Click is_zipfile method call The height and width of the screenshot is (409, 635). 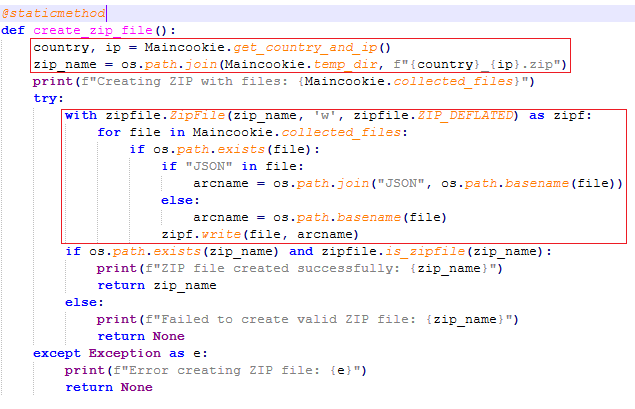(425, 252)
